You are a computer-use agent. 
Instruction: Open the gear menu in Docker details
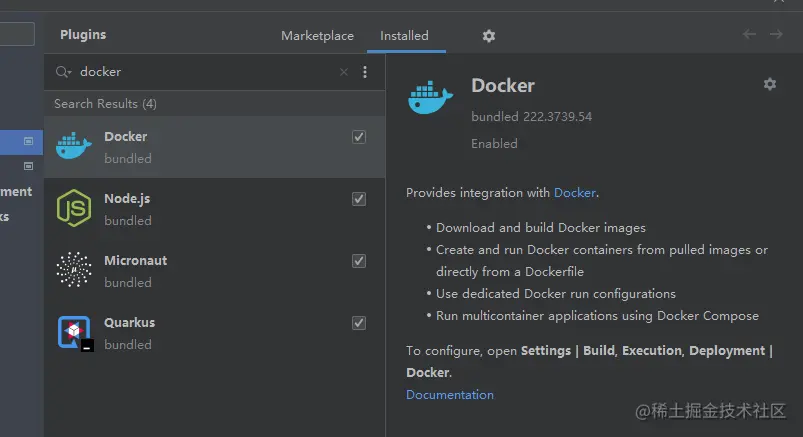pyautogui.click(x=769, y=84)
